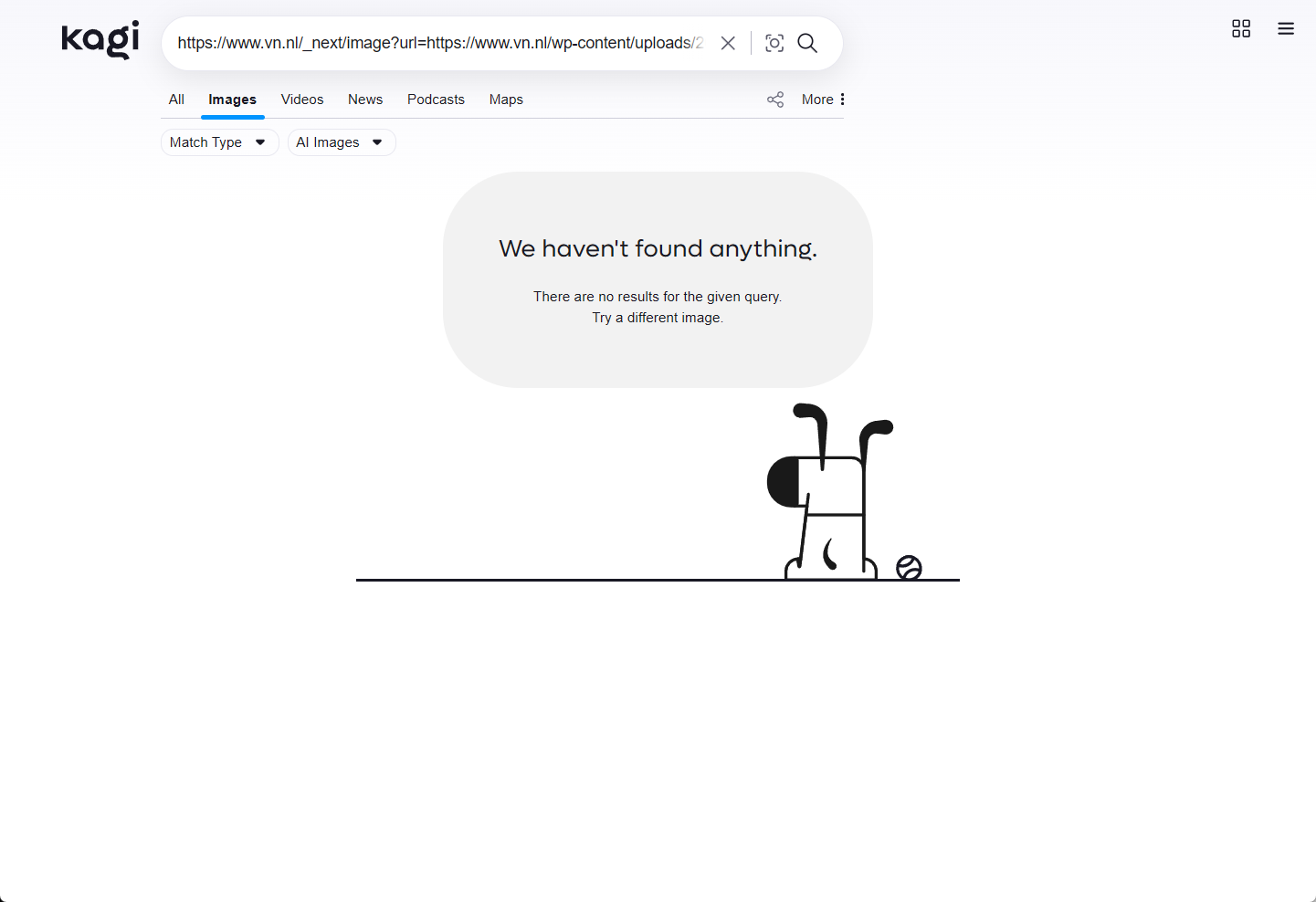Screen dimensions: 1316x902
Task: Click the tennis ball beside the dog
Action: 909,568
